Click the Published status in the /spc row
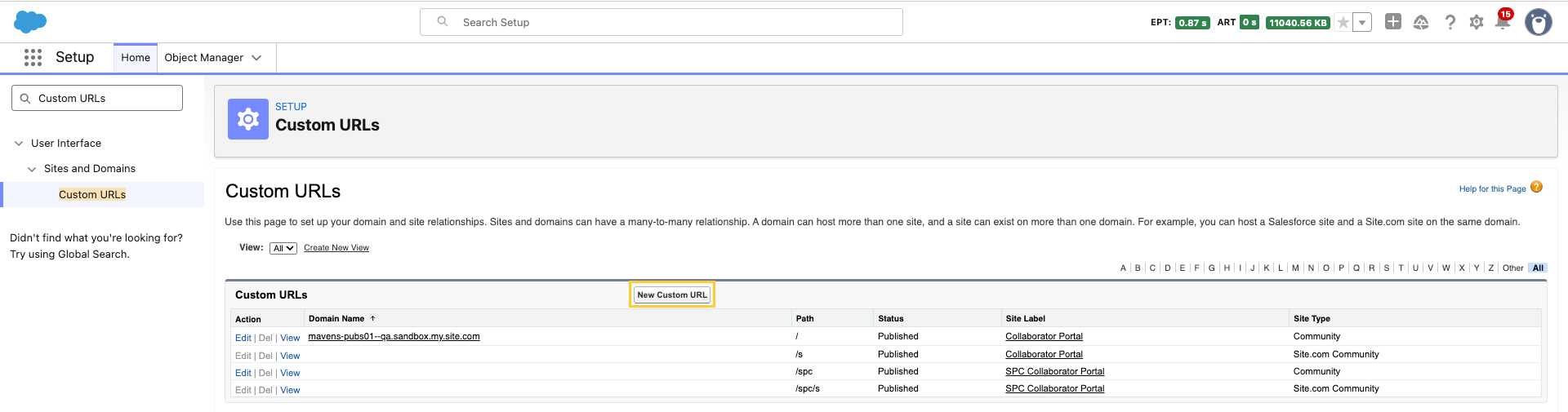This screenshot has width=1568, height=412. [x=898, y=371]
